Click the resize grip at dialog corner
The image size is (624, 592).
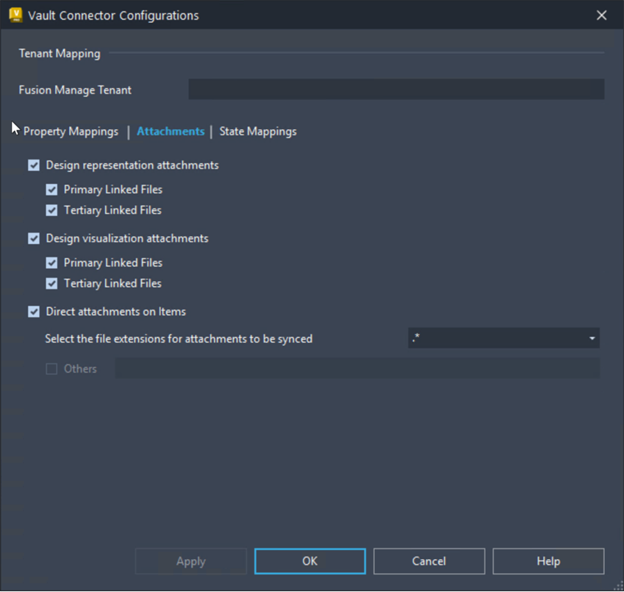[x=619, y=587]
